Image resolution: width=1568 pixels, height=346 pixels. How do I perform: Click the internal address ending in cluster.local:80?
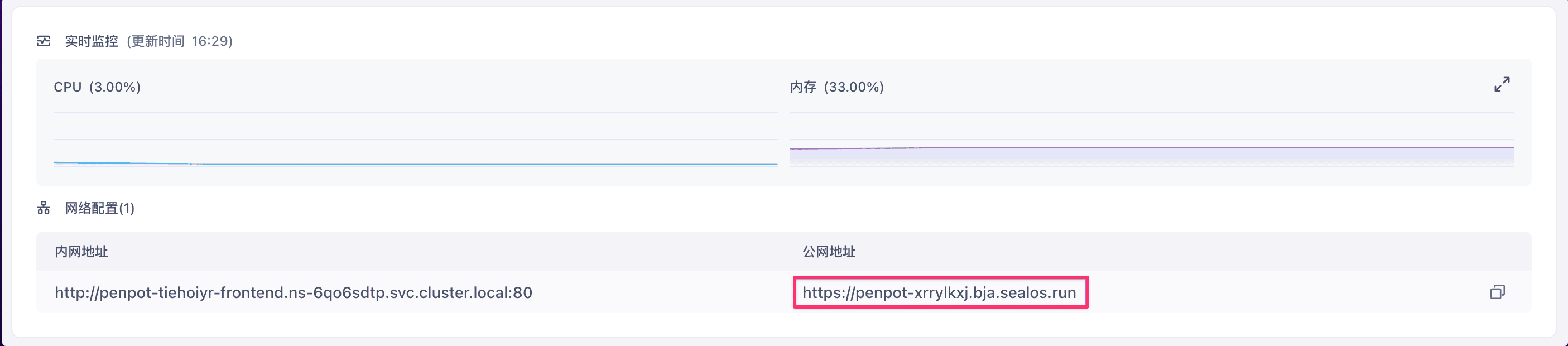pyautogui.click(x=294, y=292)
